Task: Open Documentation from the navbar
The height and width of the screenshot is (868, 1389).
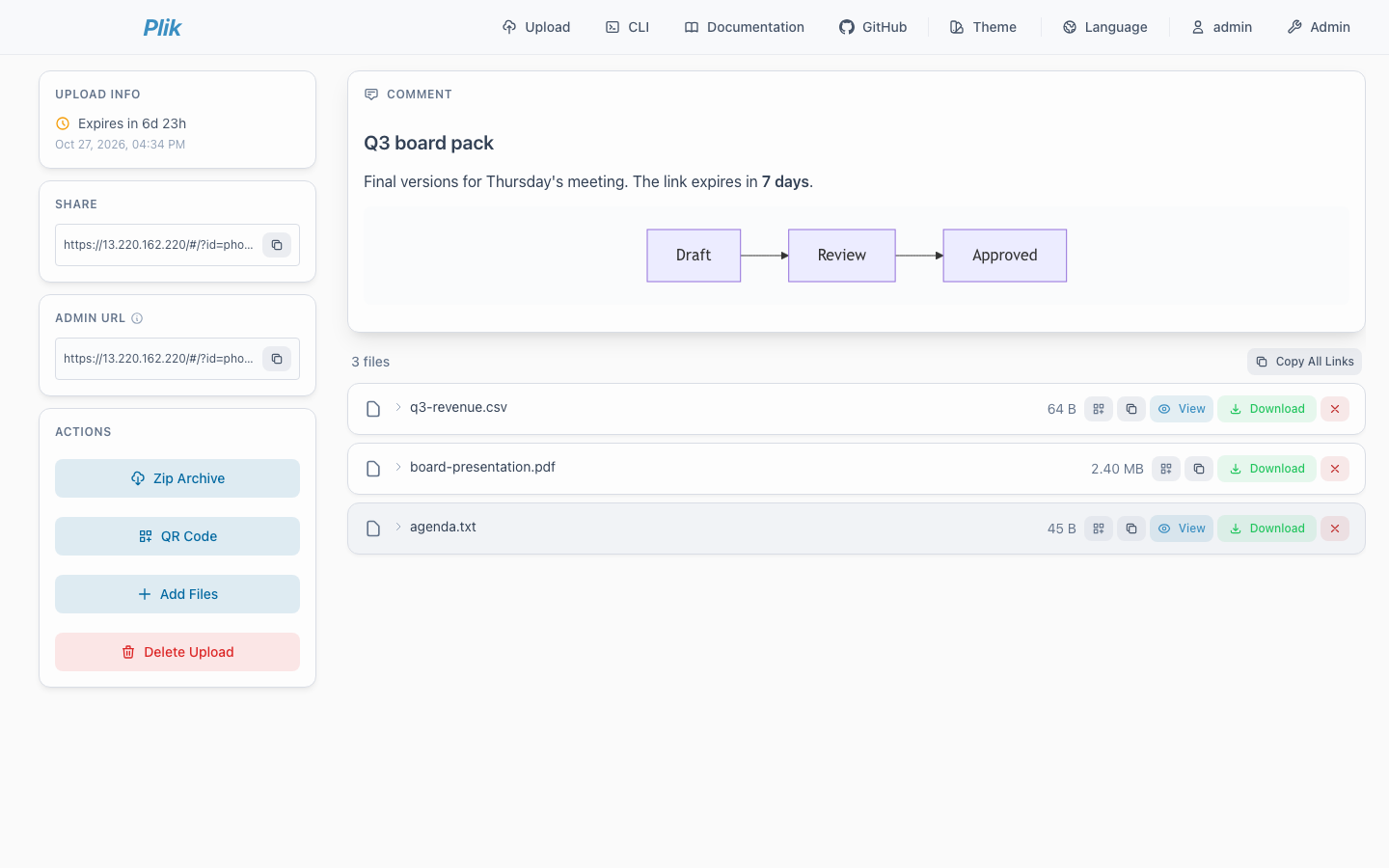Action: [x=745, y=27]
